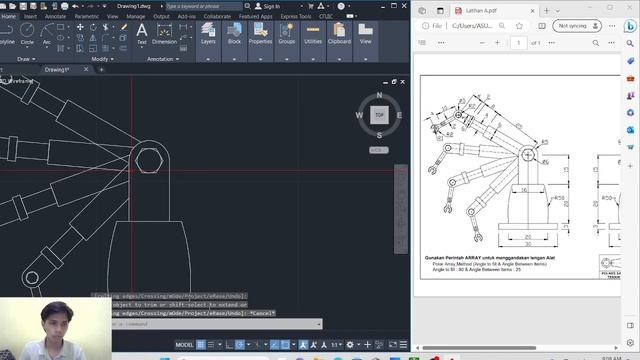Screen dimensions: 640x360
Task: Toggle object snap tracking in status bar
Action: click(x=275, y=345)
